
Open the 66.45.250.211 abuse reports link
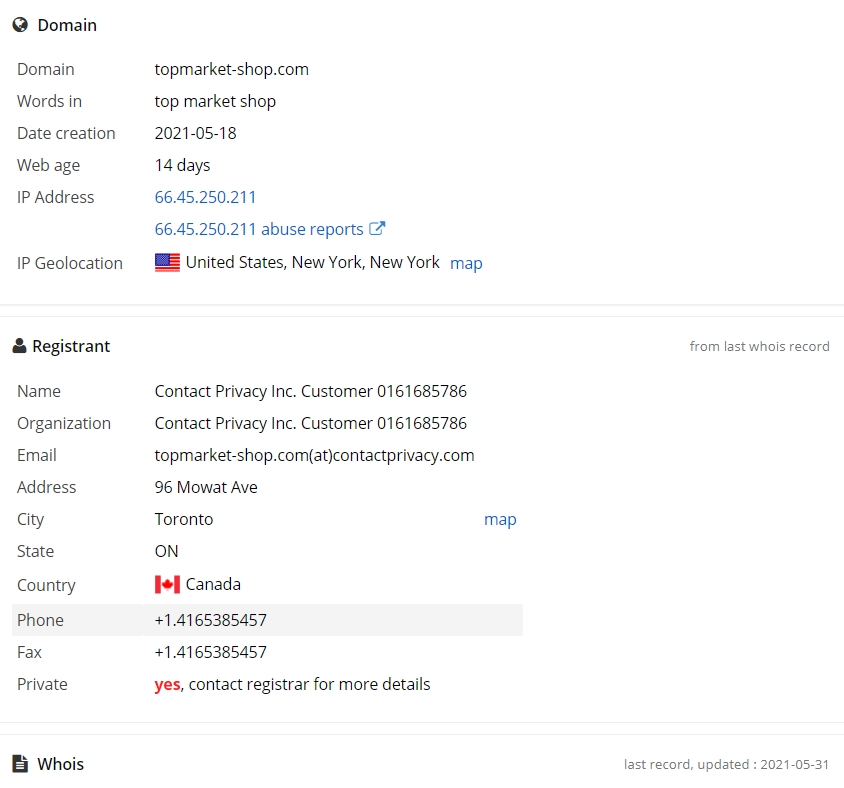259,229
